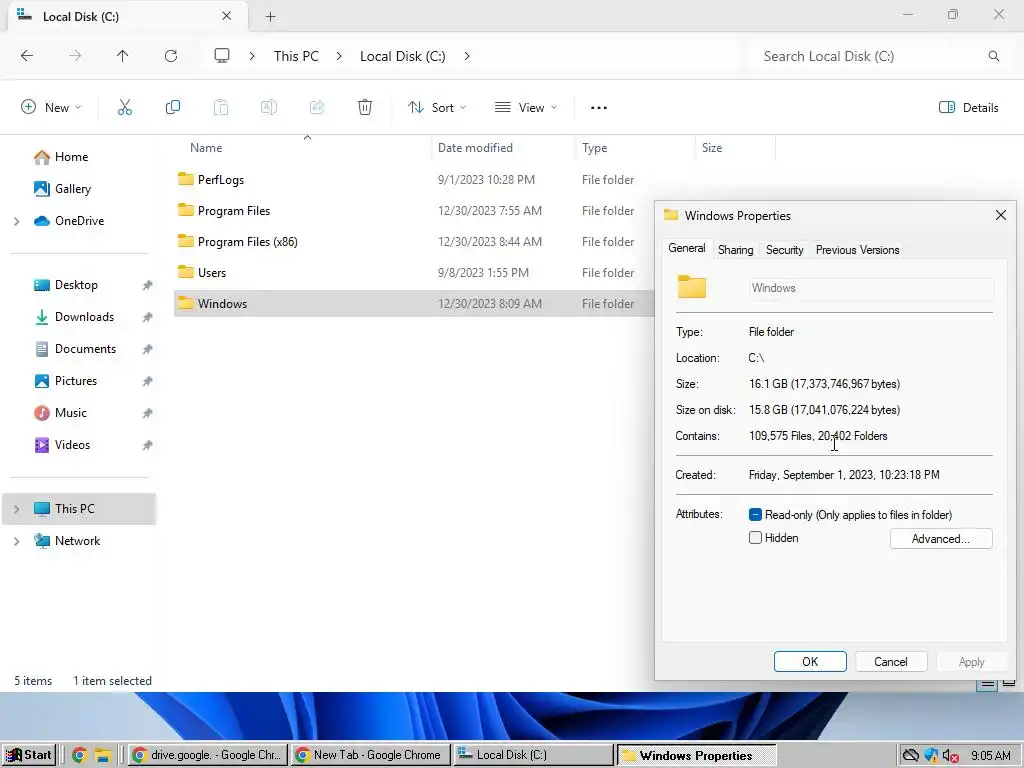Sort by Date modified column header
The height and width of the screenshot is (768, 1024).
503,148
